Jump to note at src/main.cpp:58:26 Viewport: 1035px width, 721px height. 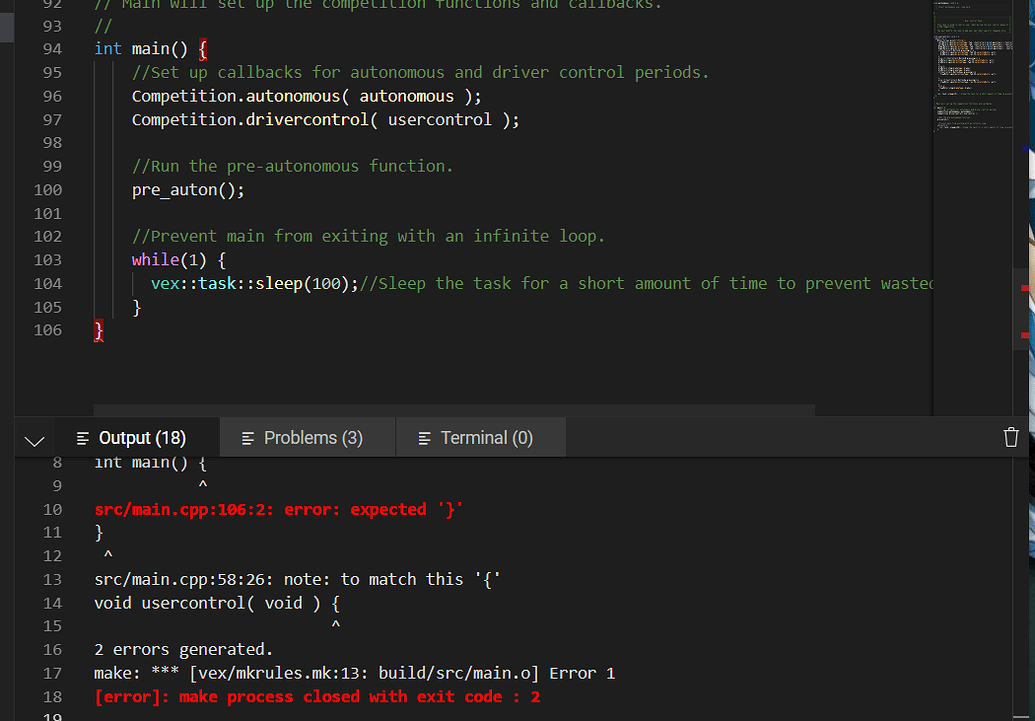point(296,579)
